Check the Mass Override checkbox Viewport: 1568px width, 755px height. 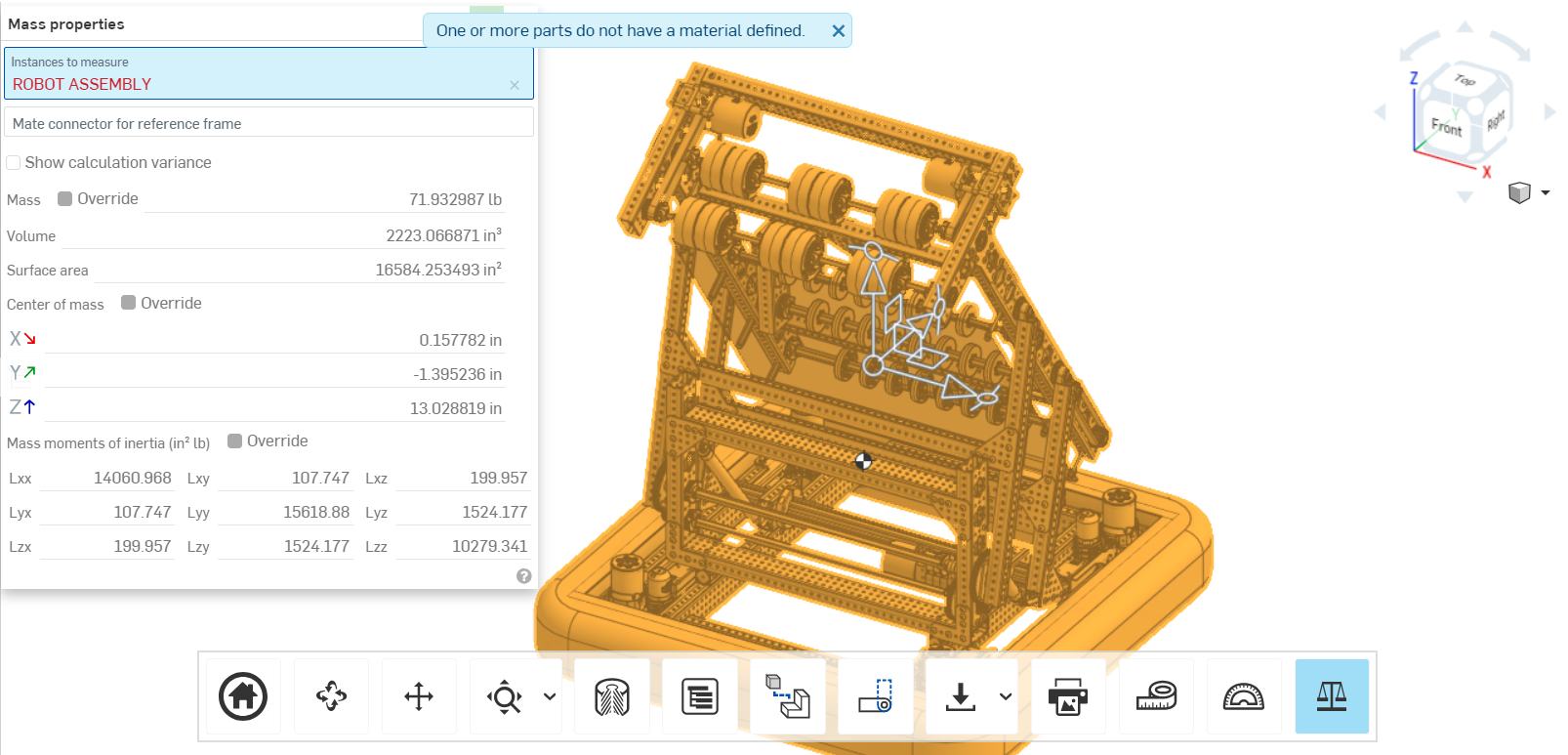[x=65, y=199]
